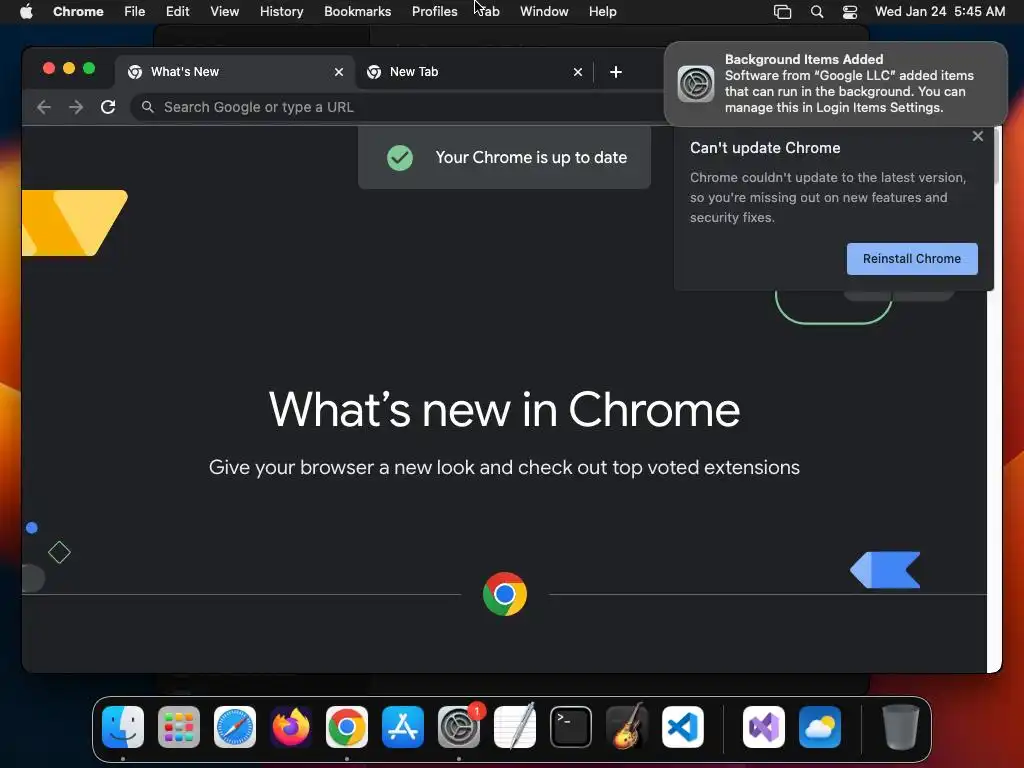
Task: Open the Help menu
Action: [x=602, y=11]
